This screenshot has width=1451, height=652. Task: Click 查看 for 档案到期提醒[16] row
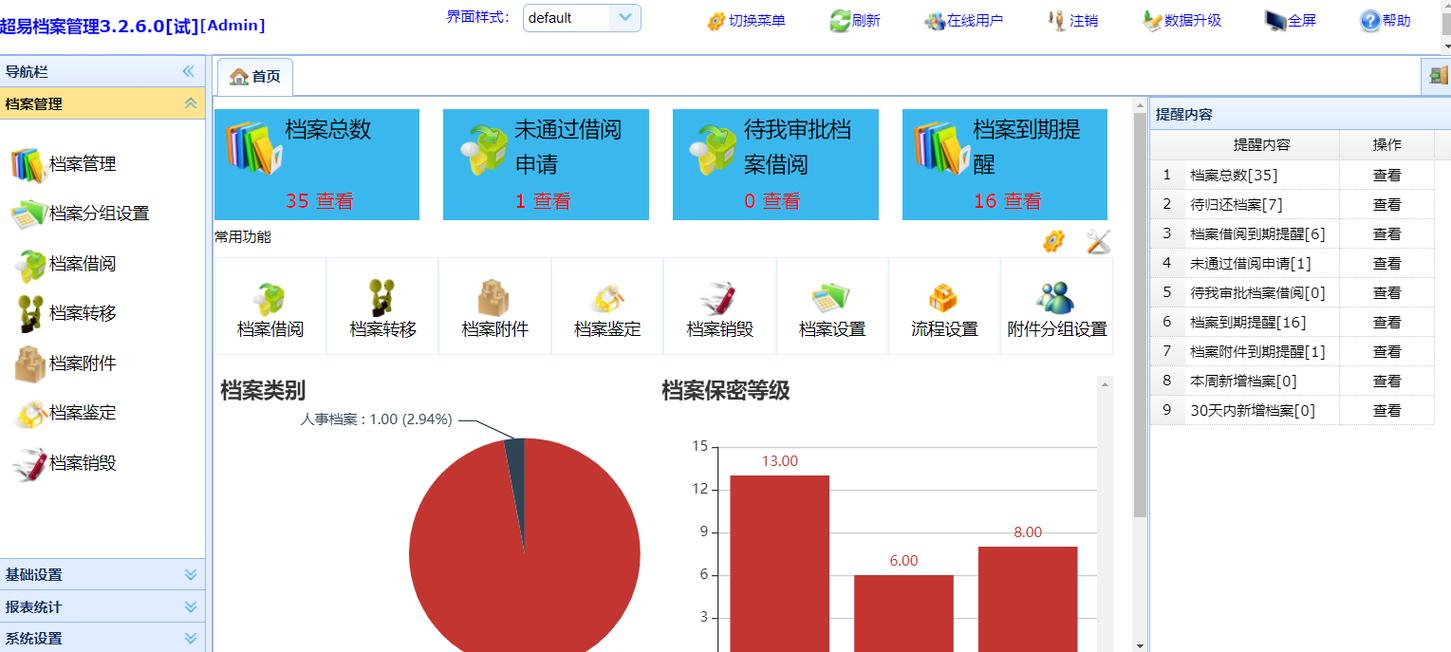point(1387,322)
